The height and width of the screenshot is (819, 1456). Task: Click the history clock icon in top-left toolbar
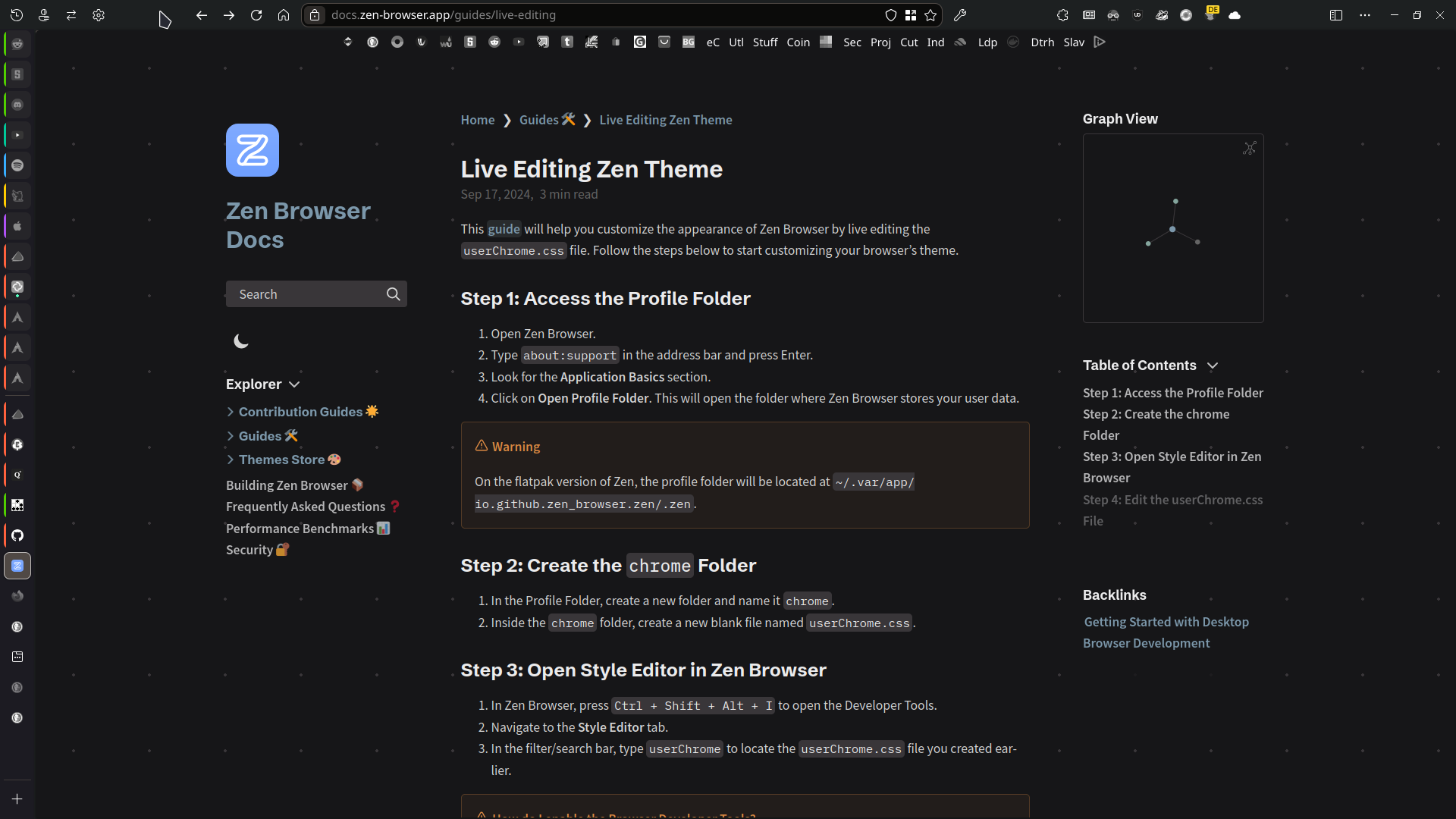click(17, 15)
